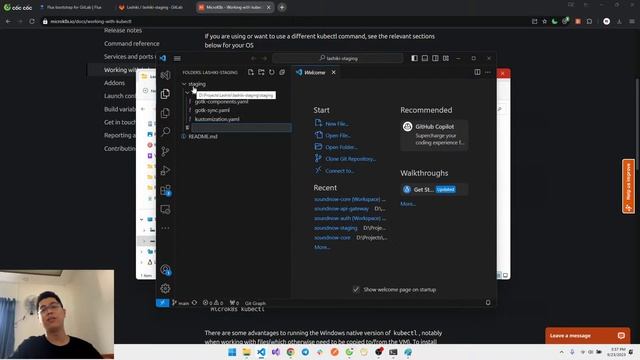The height and width of the screenshot is (360, 640).
Task: Collapse all folders in the explorer
Action: point(282,72)
